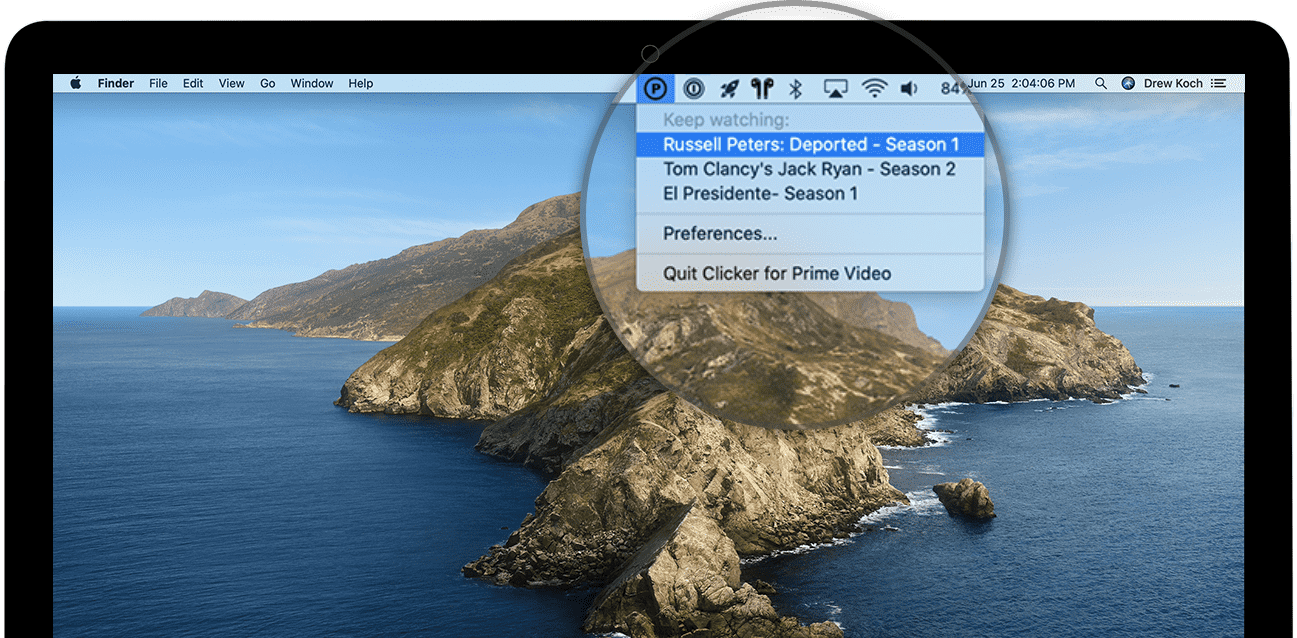Open the AirPlay display menu
Image resolution: width=1297 pixels, height=638 pixels.
[x=836, y=89]
